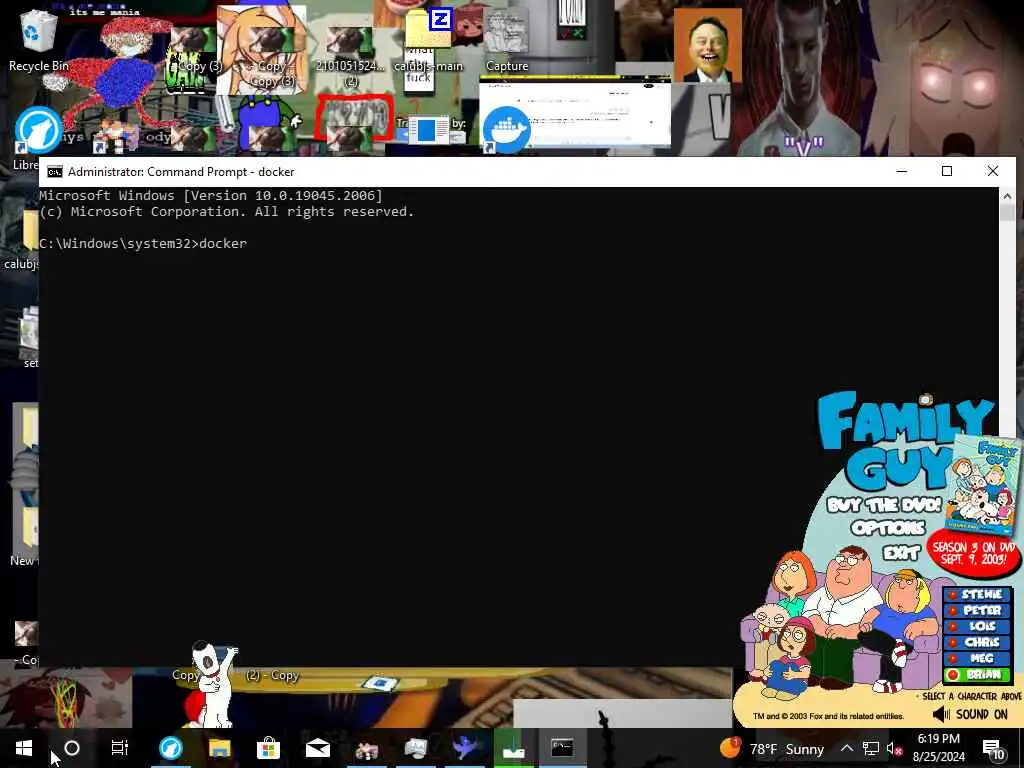The image size is (1024, 768).
Task: Select the document file icon left of Docker shortcut
Action: click(426, 129)
